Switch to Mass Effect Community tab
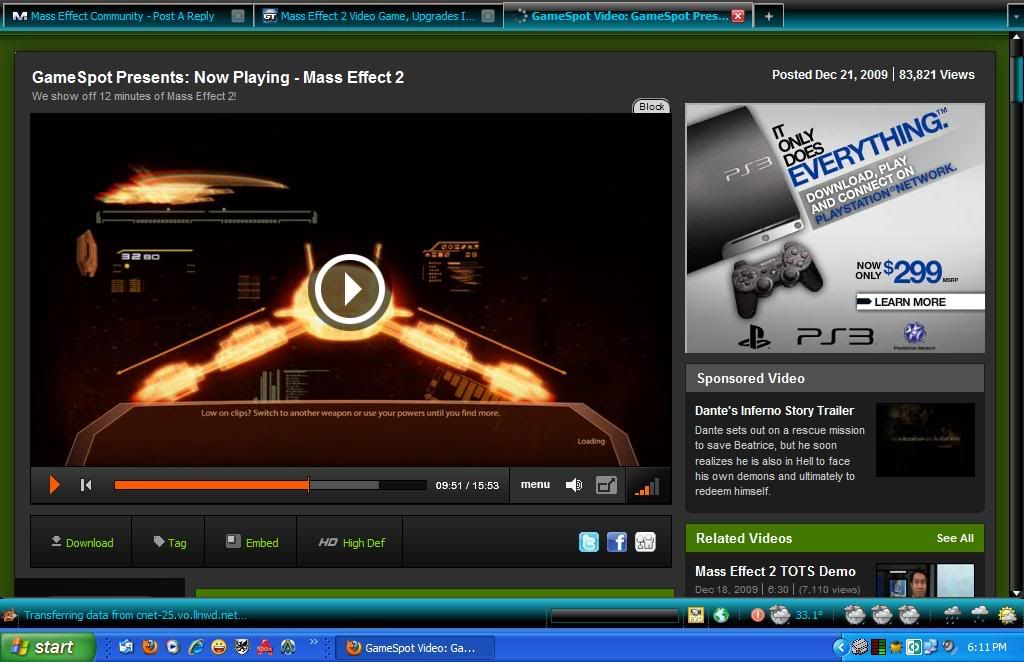This screenshot has width=1024, height=662. click(x=122, y=16)
